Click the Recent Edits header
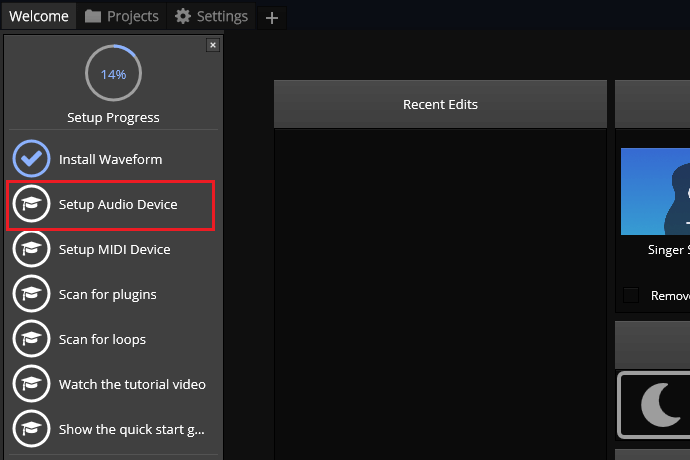Viewport: 690px width, 460px height. tap(440, 104)
